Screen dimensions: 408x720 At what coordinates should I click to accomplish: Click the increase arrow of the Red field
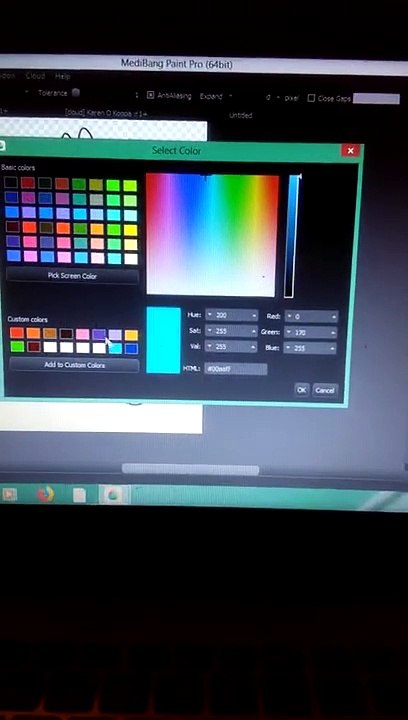click(x=334, y=317)
